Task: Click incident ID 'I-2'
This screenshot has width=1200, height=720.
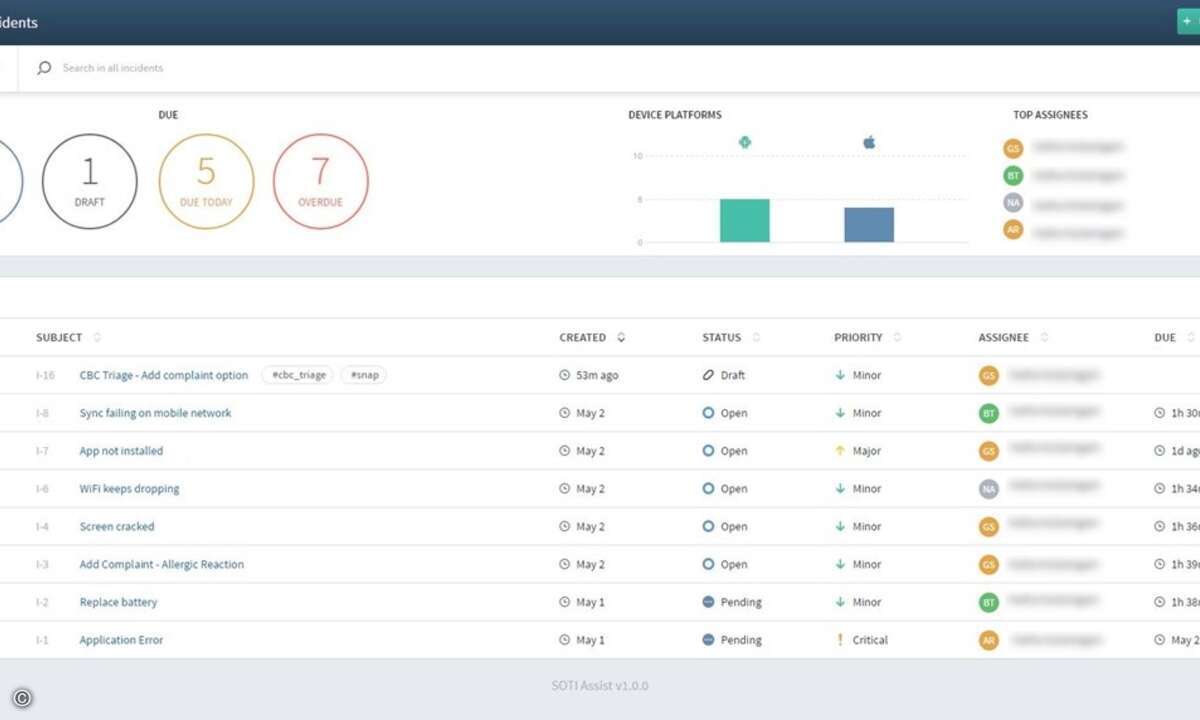Action: 42,602
